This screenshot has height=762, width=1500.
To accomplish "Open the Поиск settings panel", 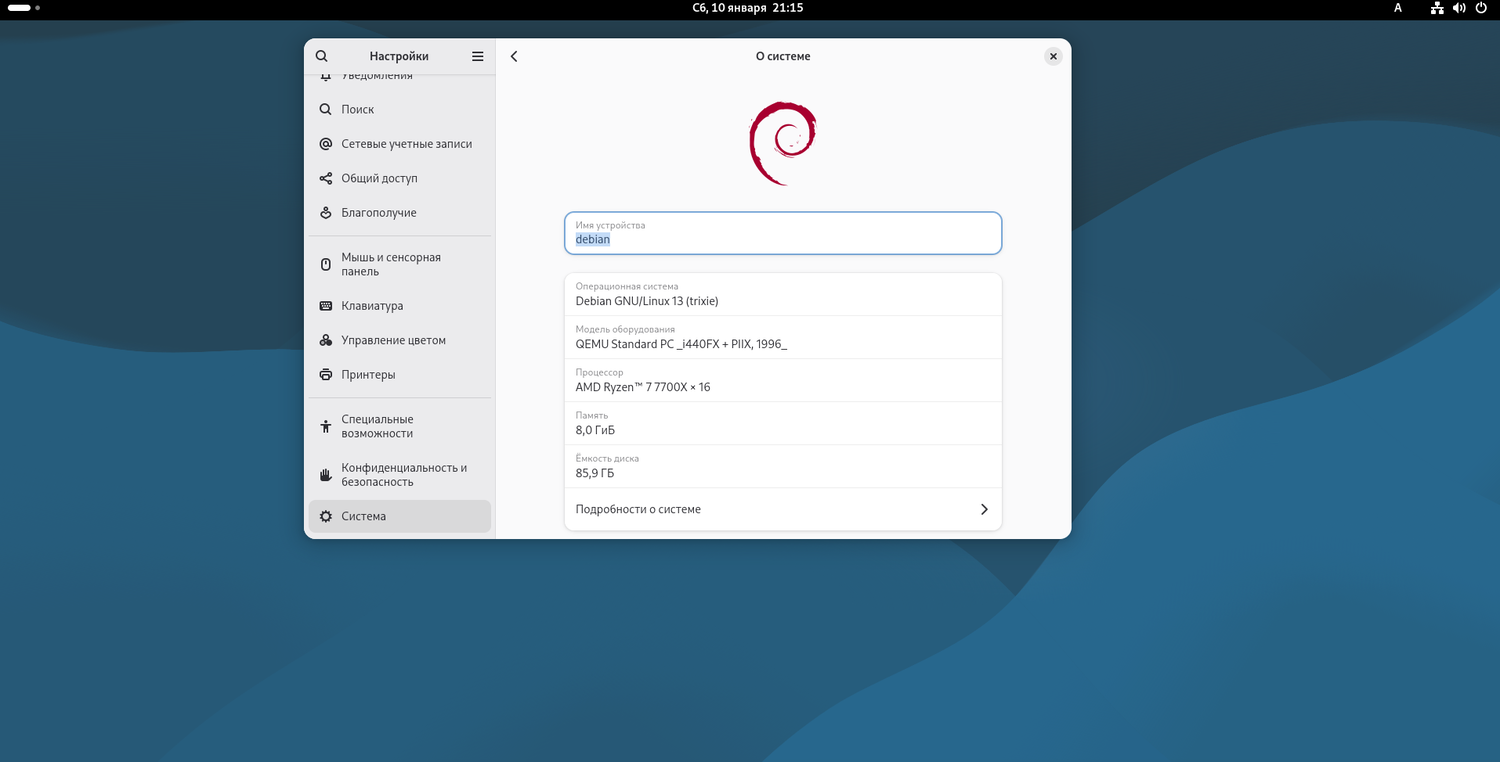I will click(x=400, y=109).
